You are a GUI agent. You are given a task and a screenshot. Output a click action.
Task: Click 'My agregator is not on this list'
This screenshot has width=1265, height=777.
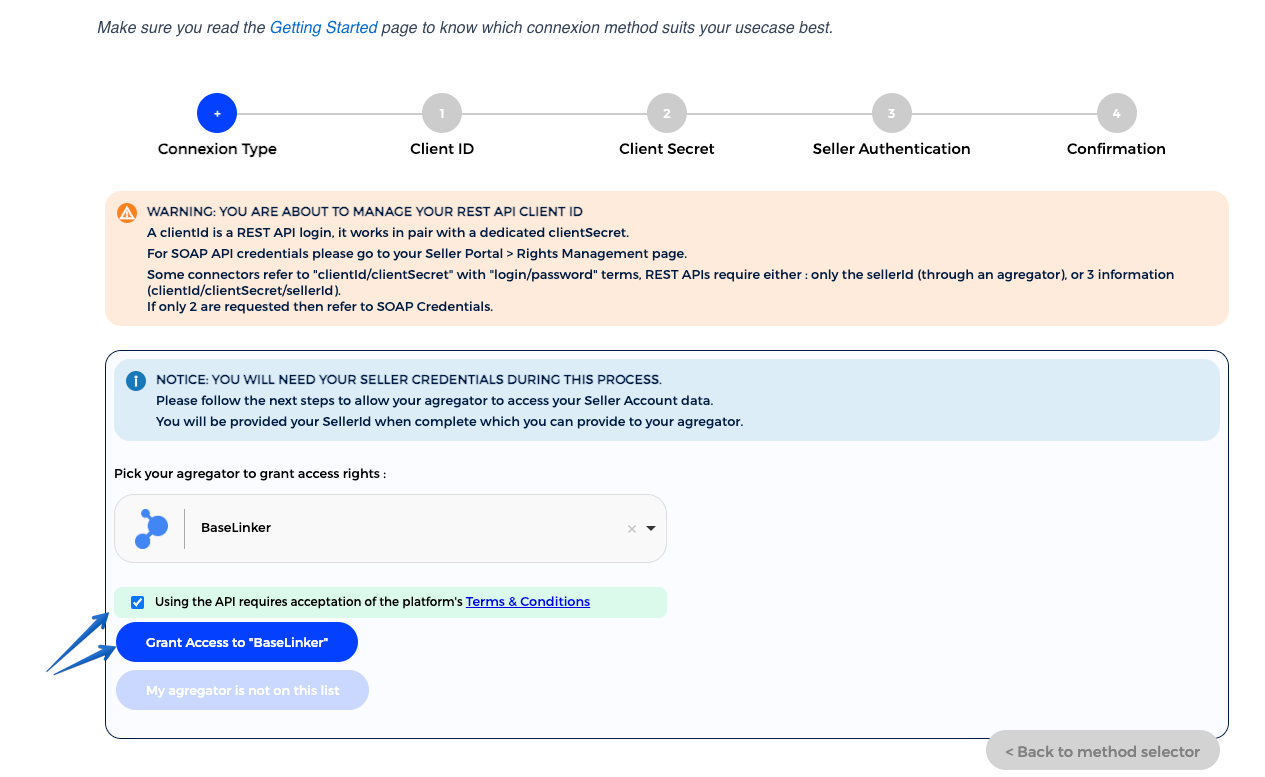[x=242, y=690]
